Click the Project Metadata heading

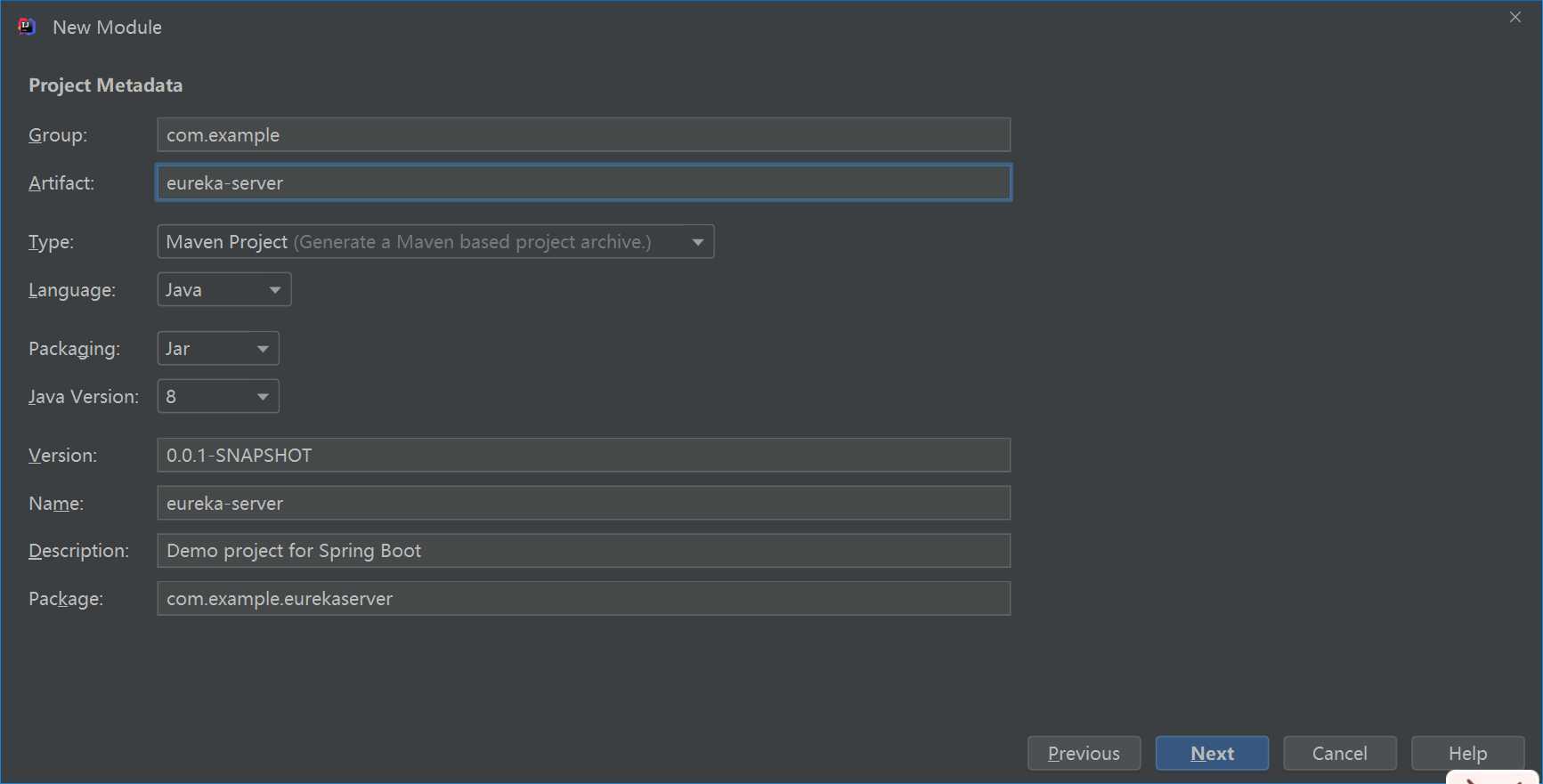coord(106,85)
